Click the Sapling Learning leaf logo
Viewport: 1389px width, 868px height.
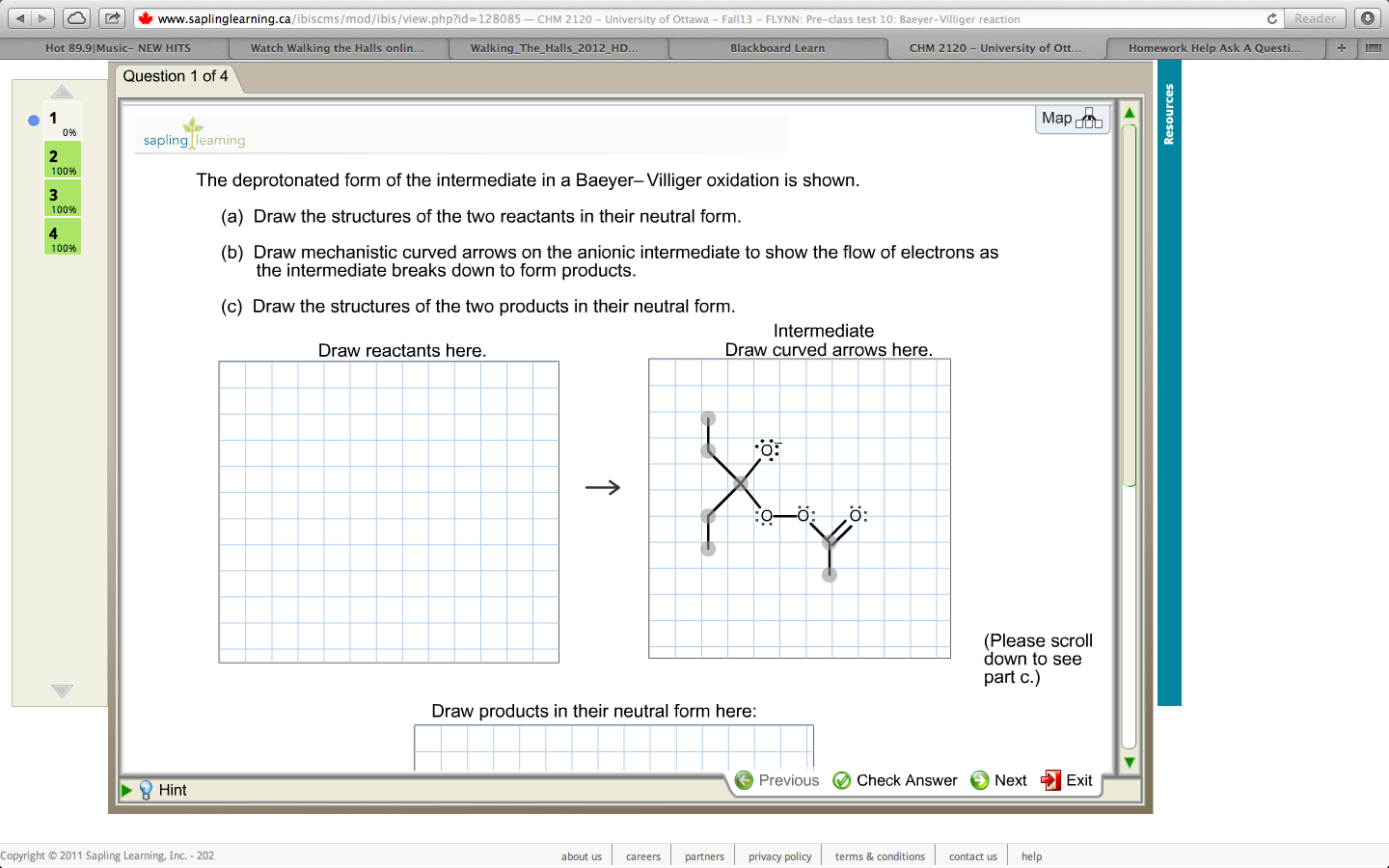click(x=192, y=130)
